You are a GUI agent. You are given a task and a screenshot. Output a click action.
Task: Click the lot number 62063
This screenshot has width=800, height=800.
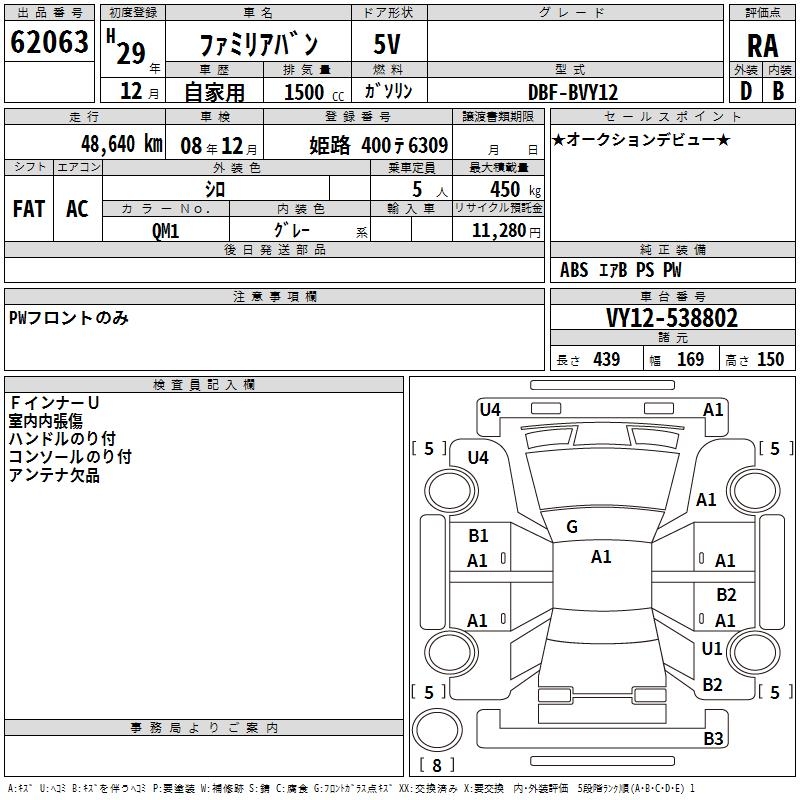coord(48,42)
